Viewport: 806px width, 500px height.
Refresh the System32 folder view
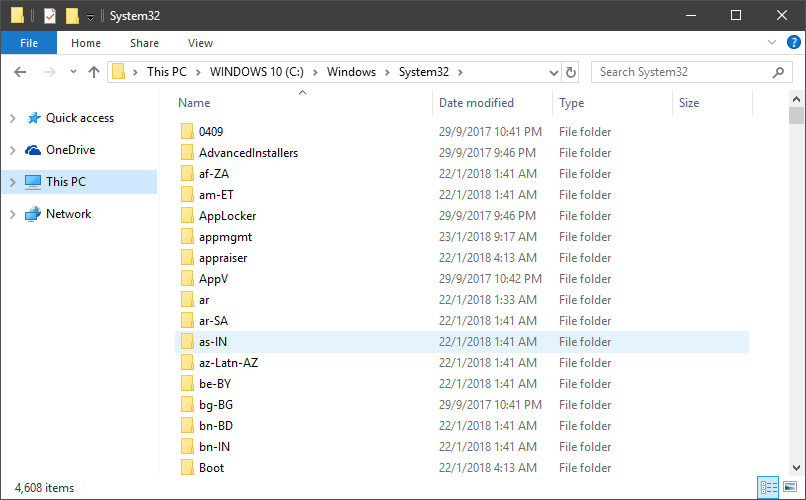click(x=571, y=72)
